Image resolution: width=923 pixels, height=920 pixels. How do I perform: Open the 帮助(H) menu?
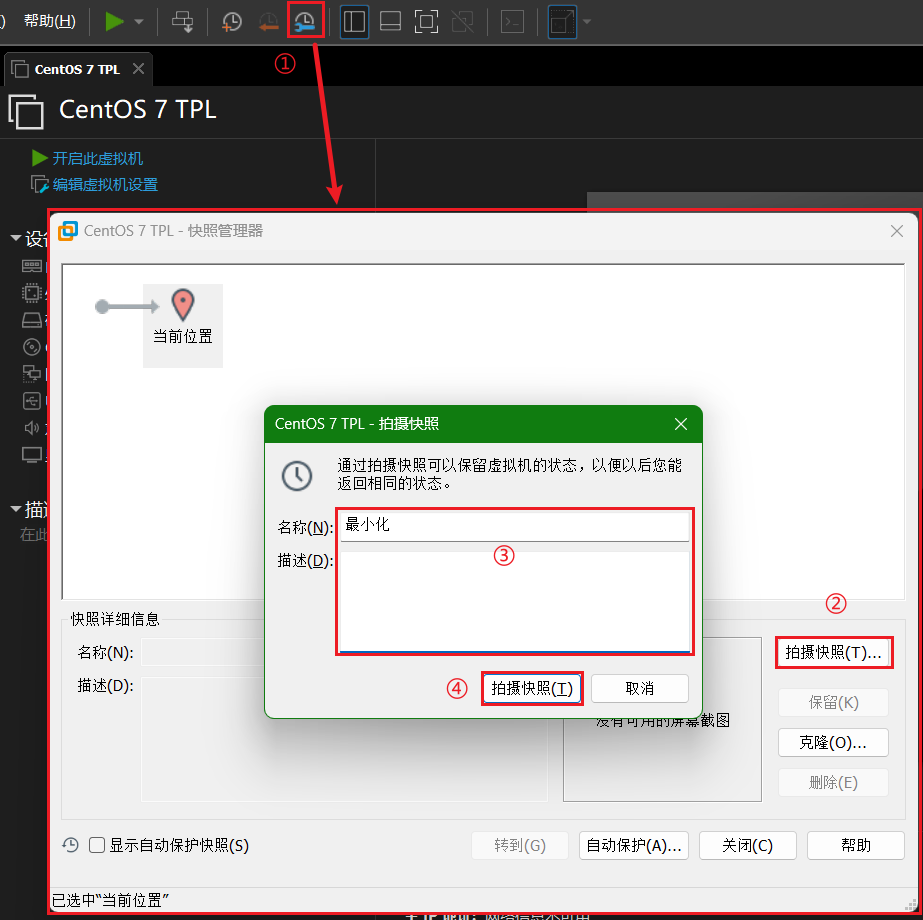pos(49,21)
